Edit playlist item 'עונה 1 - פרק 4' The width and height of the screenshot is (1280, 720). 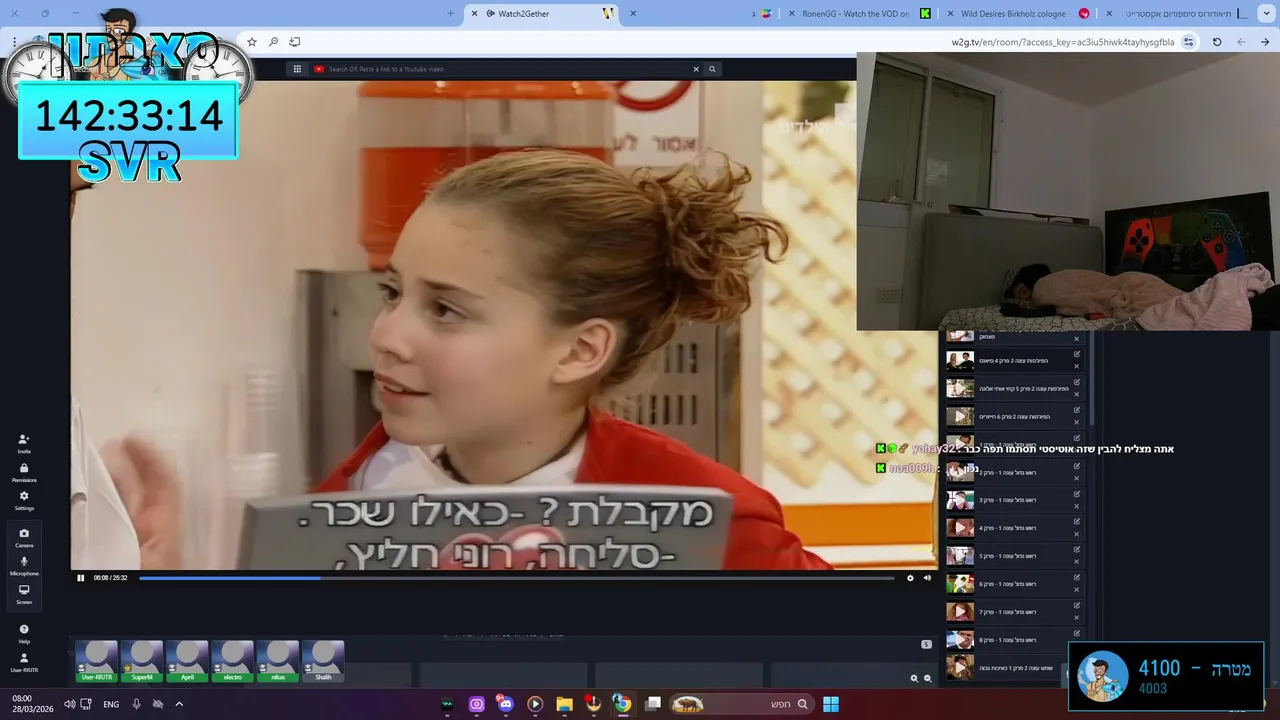coord(1077,522)
